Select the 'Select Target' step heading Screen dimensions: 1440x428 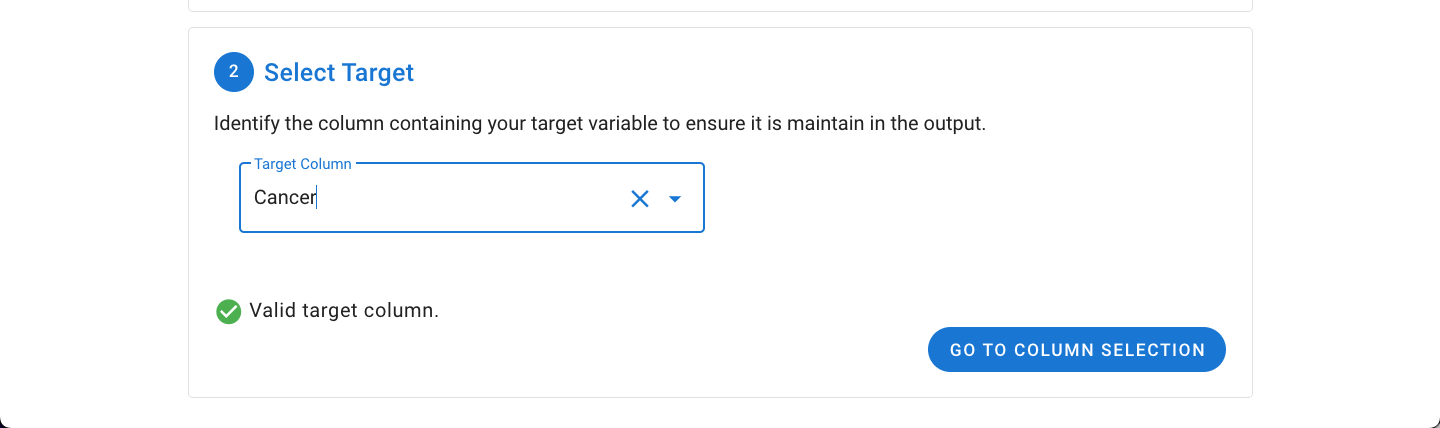[x=339, y=72]
